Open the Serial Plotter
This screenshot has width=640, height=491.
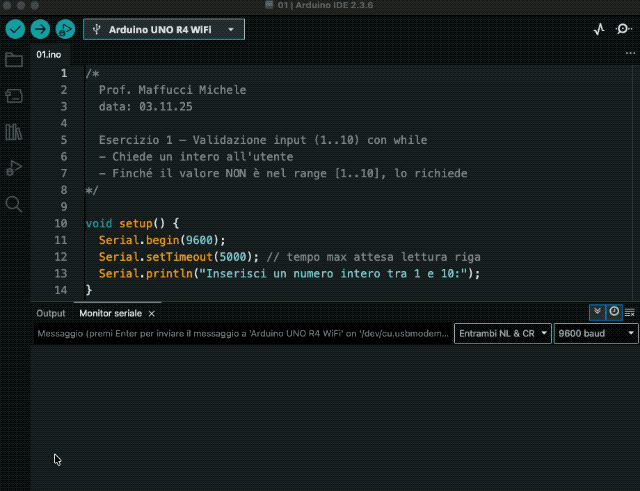[599, 30]
